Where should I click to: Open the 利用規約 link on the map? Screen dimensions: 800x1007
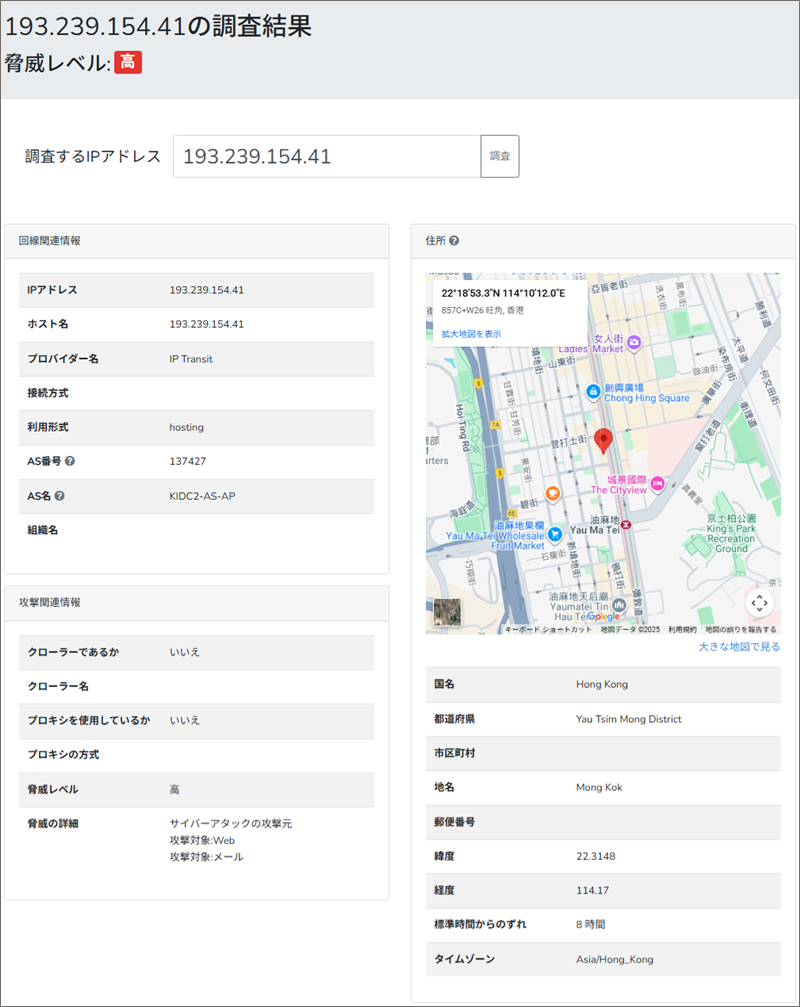coord(682,630)
